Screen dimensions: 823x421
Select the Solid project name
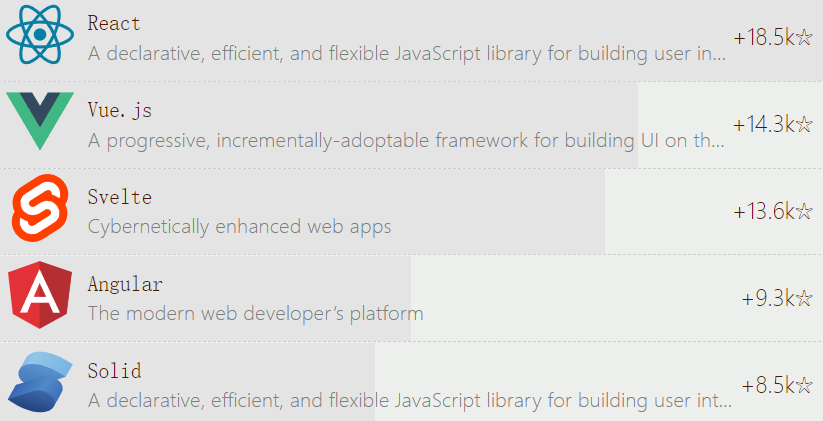tap(114, 371)
